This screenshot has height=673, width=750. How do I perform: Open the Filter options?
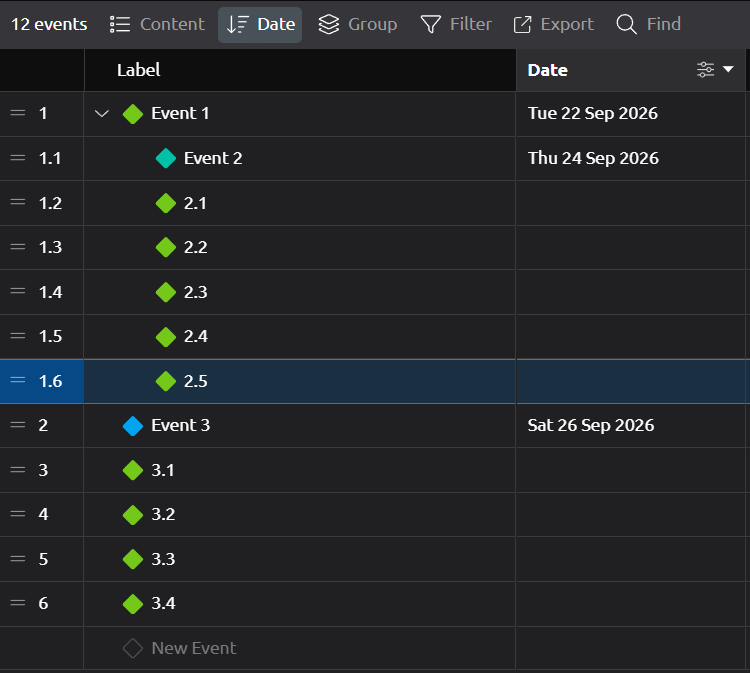pos(455,24)
